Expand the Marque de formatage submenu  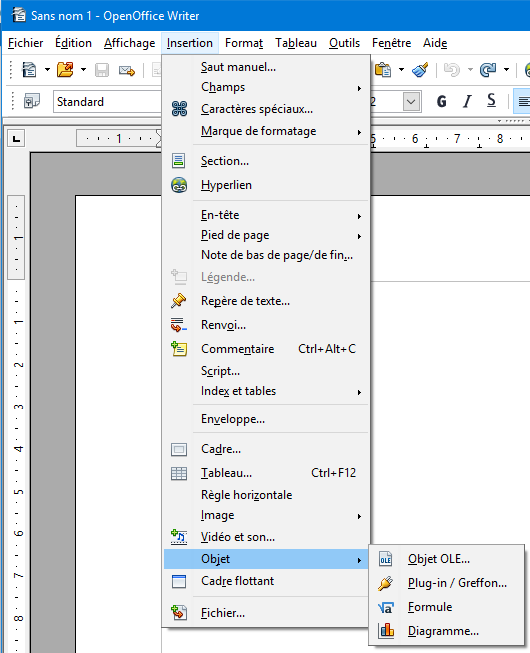(359, 132)
